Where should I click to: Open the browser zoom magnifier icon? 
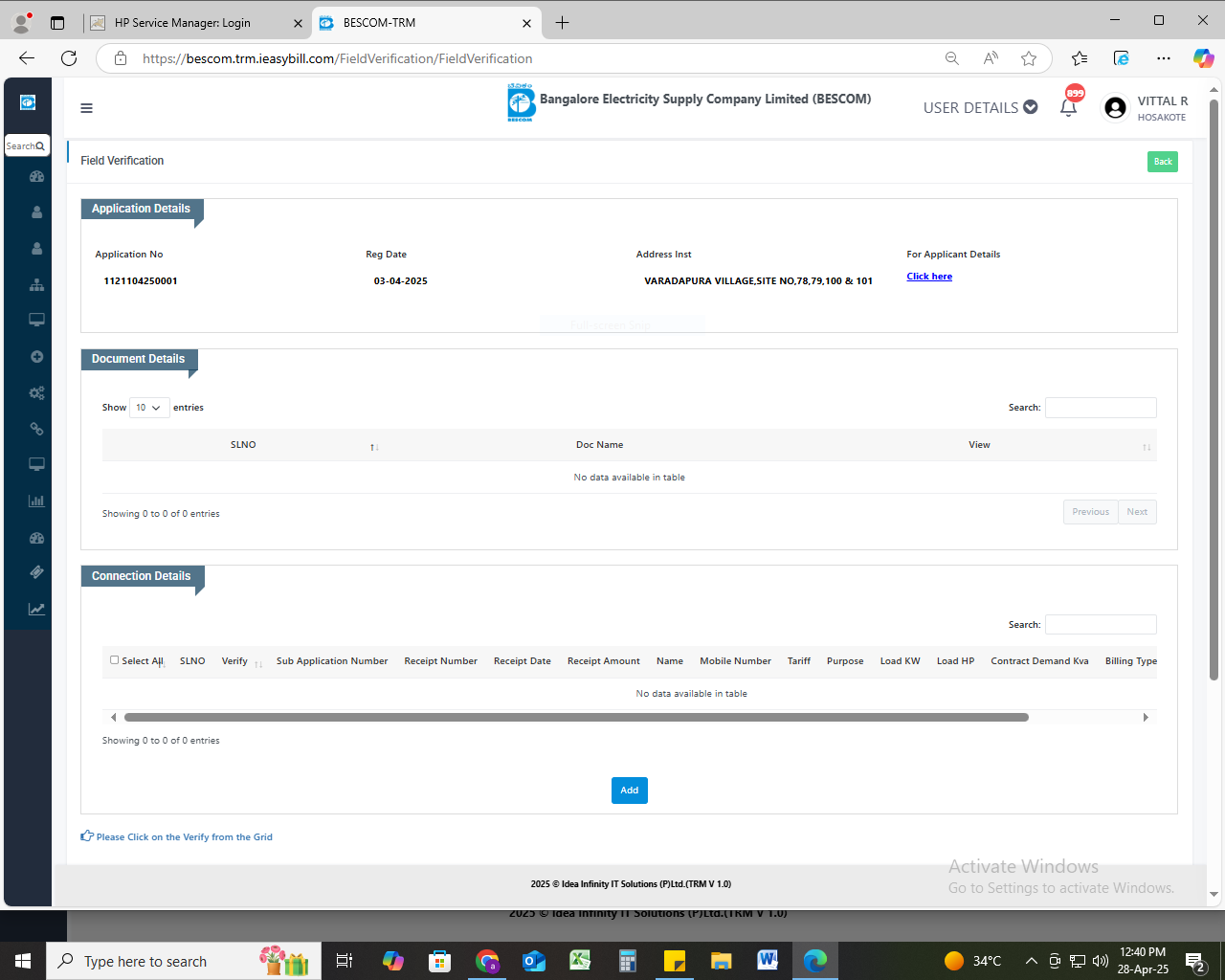coord(952,58)
